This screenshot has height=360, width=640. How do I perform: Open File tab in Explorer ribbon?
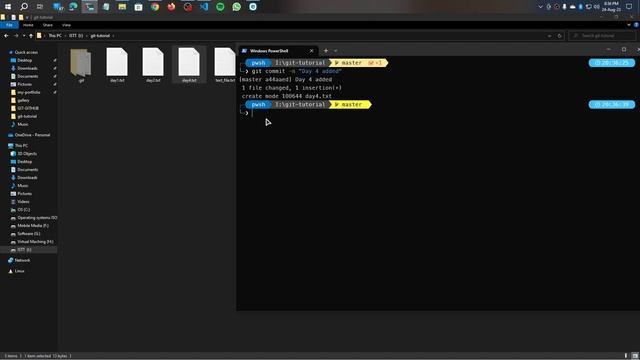(9, 25)
